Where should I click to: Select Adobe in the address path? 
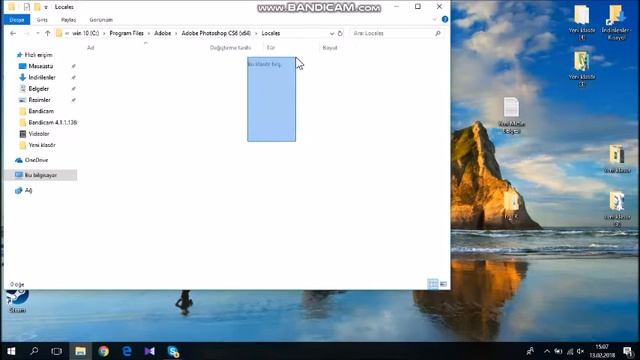point(162,33)
